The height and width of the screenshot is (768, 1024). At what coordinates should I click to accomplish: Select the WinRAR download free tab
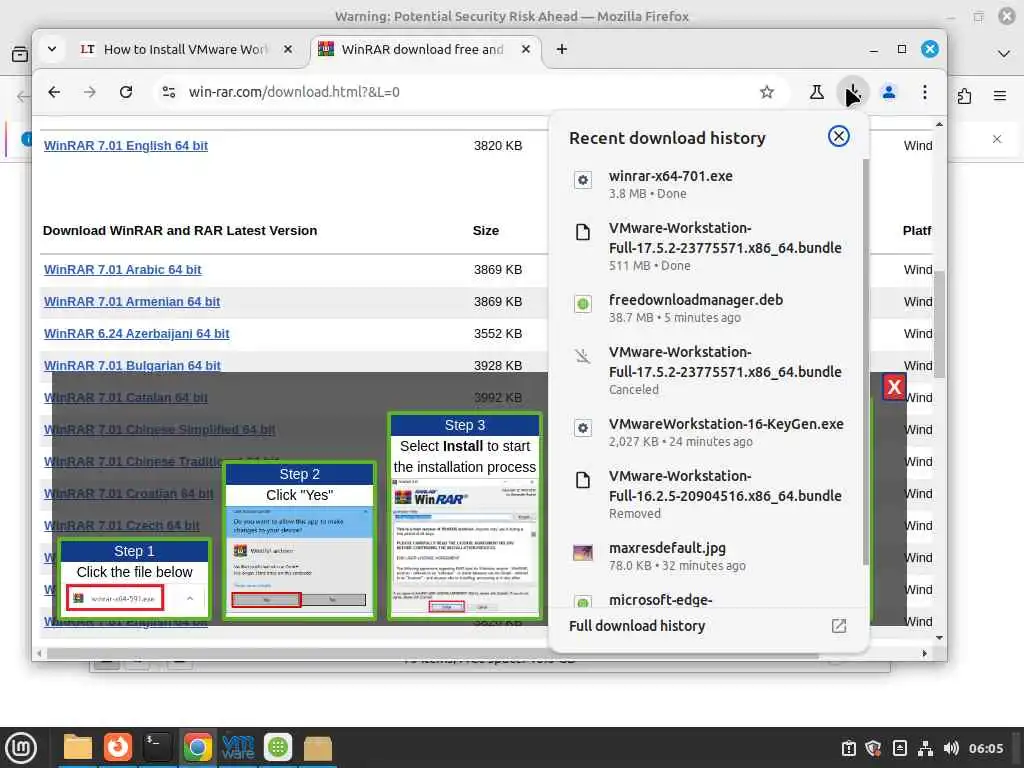(x=421, y=50)
